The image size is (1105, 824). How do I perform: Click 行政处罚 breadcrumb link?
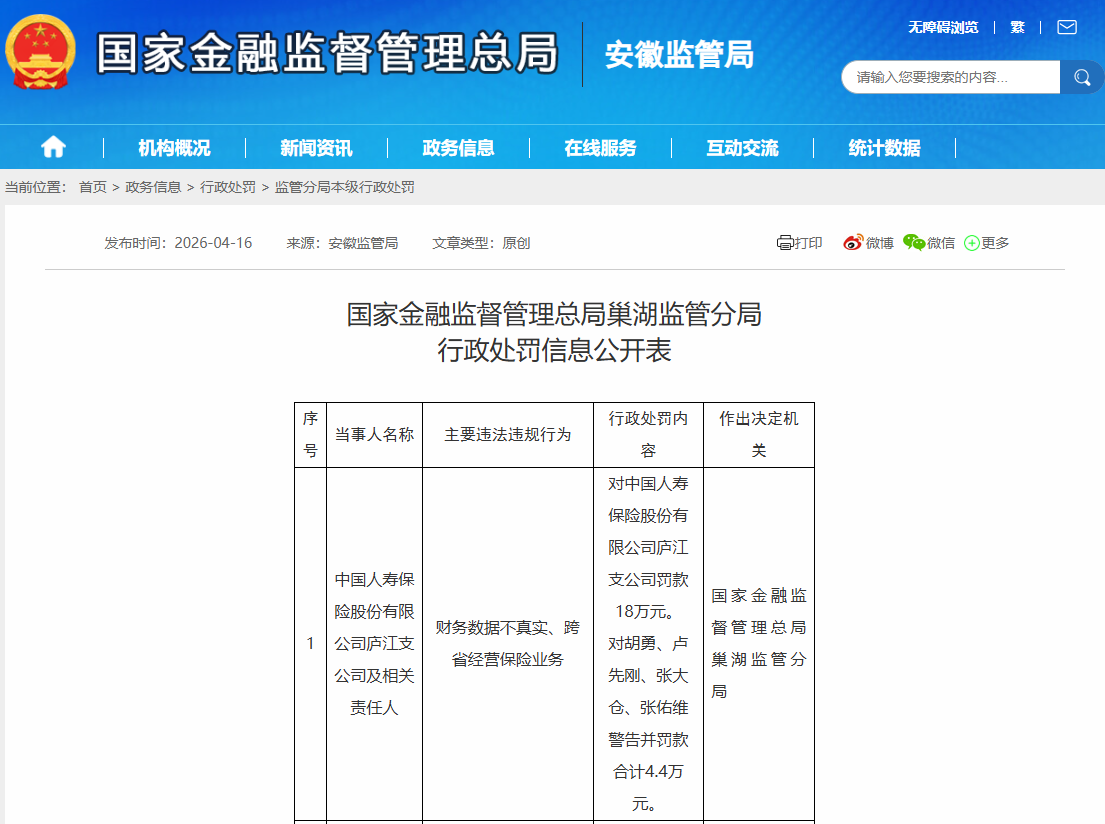tap(228, 187)
